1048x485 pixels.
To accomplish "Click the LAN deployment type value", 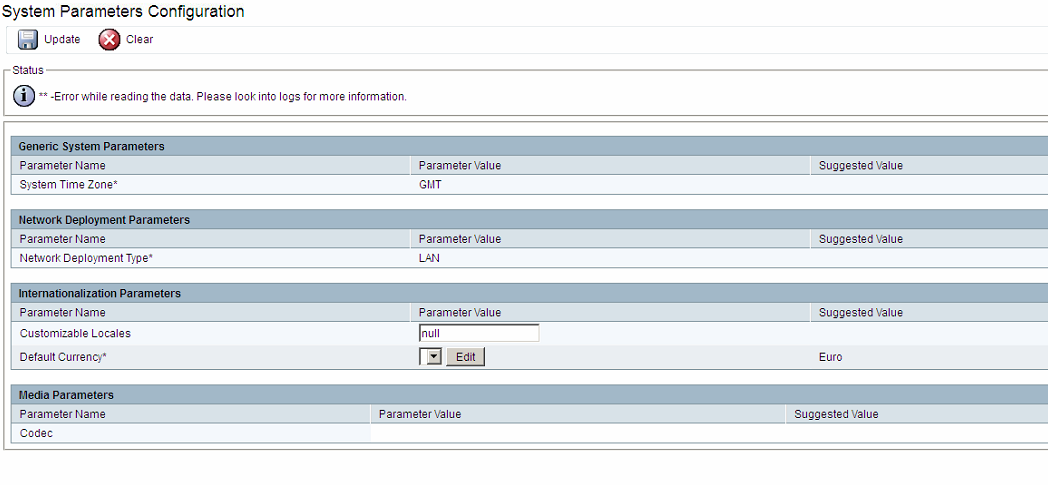I will (429, 259).
